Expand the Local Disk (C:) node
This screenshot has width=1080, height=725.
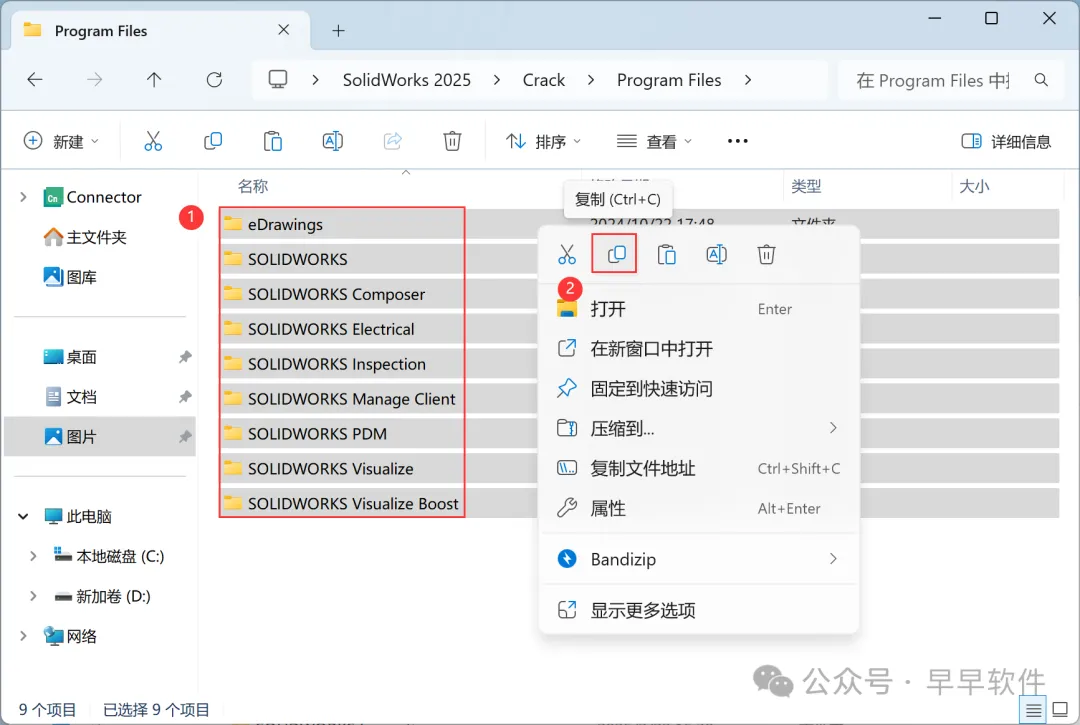pyautogui.click(x=33, y=556)
